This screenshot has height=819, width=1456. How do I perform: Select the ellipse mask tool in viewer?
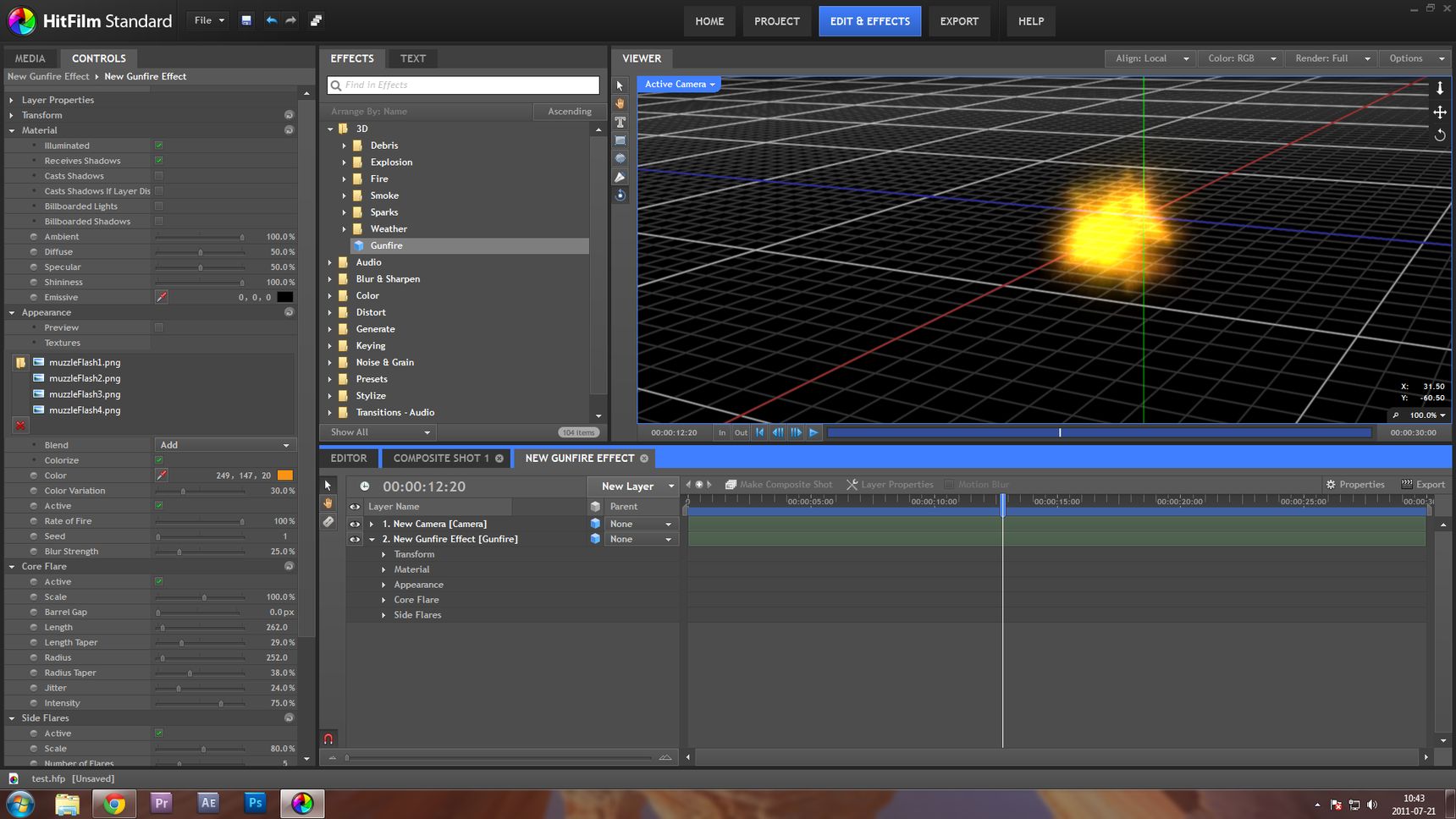coord(620,158)
